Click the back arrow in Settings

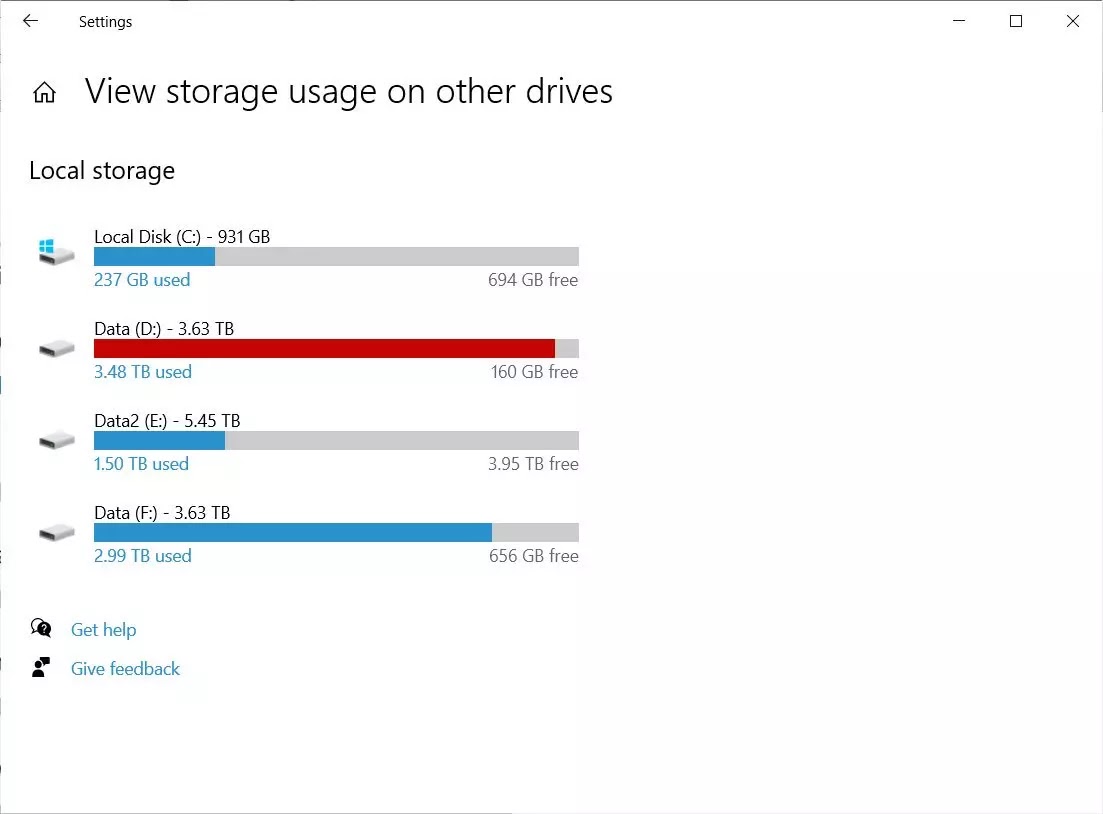point(30,21)
